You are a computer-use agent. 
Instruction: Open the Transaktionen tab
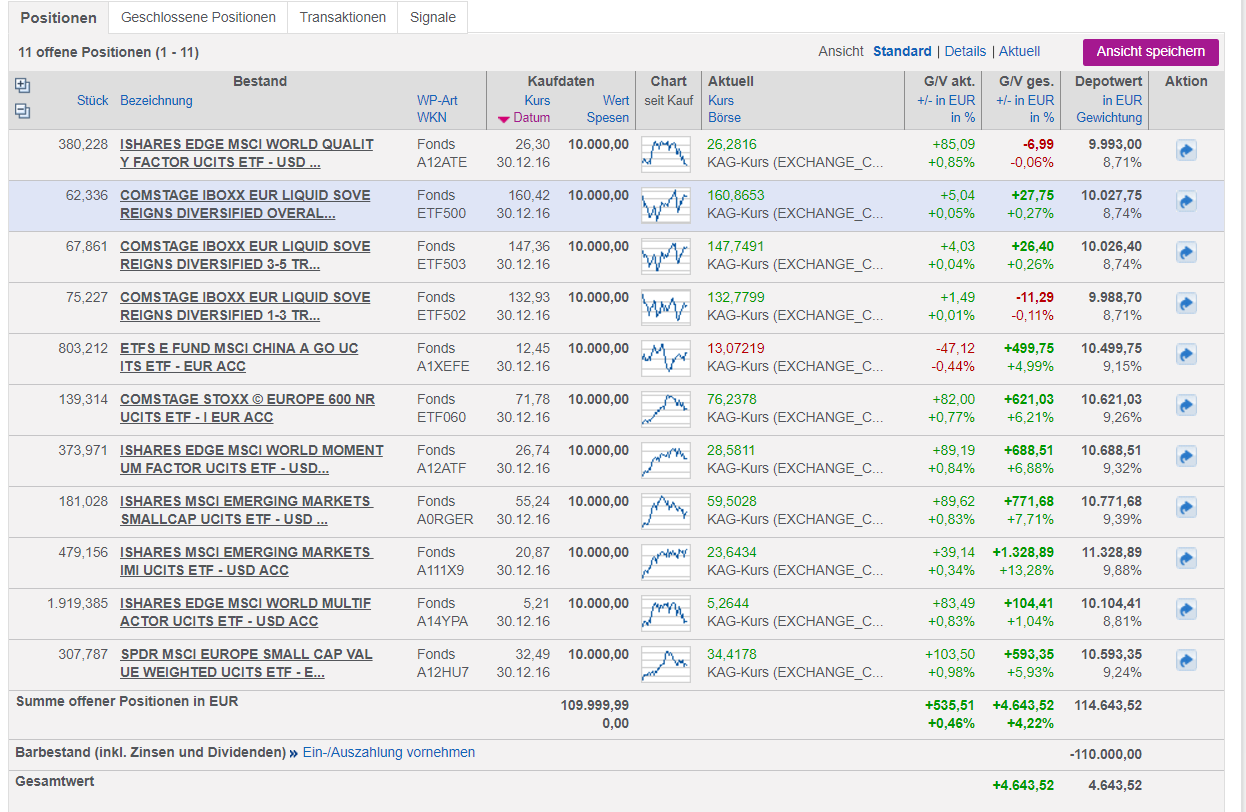[x=342, y=17]
